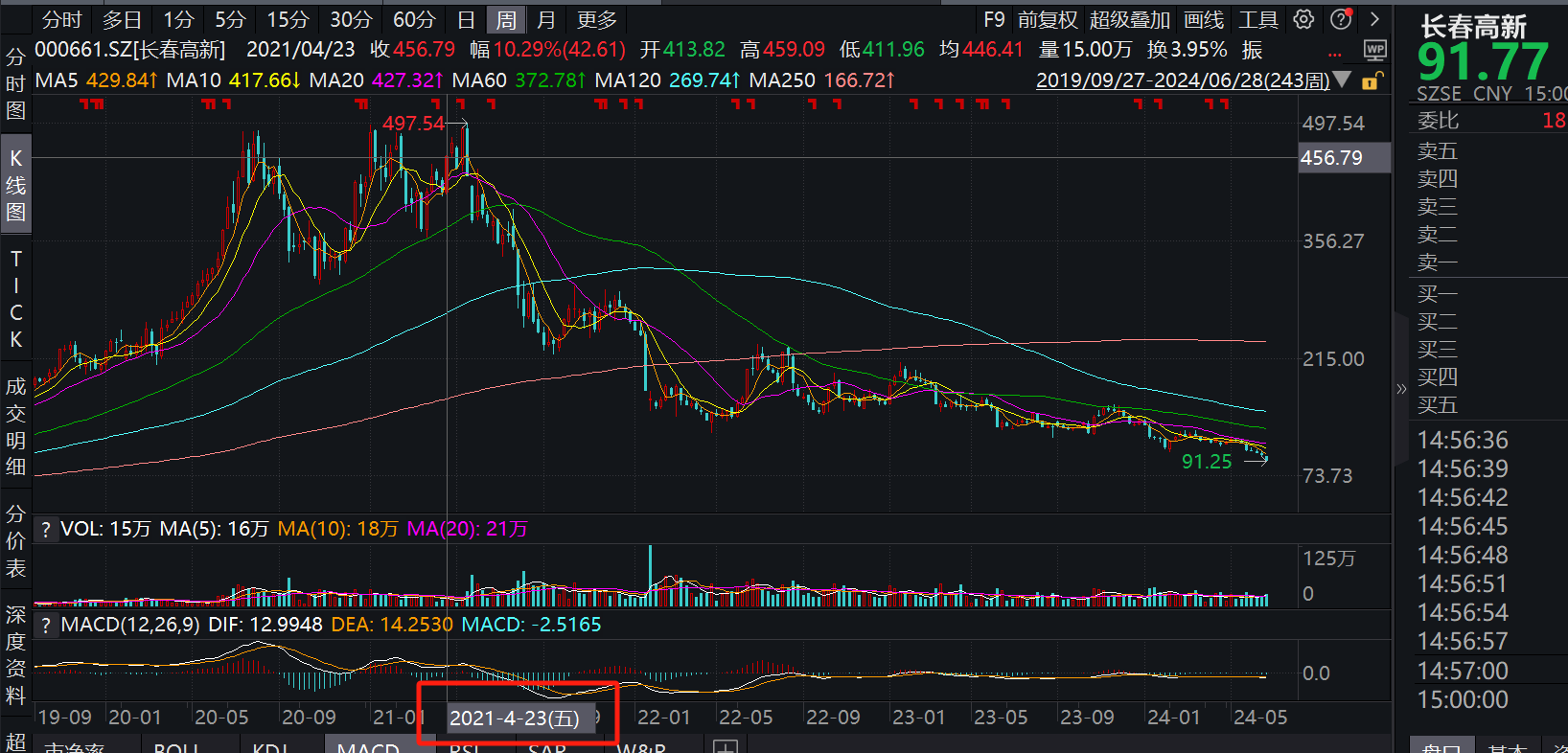
Task: Click the MA5 429.84 value
Action: pos(95,80)
